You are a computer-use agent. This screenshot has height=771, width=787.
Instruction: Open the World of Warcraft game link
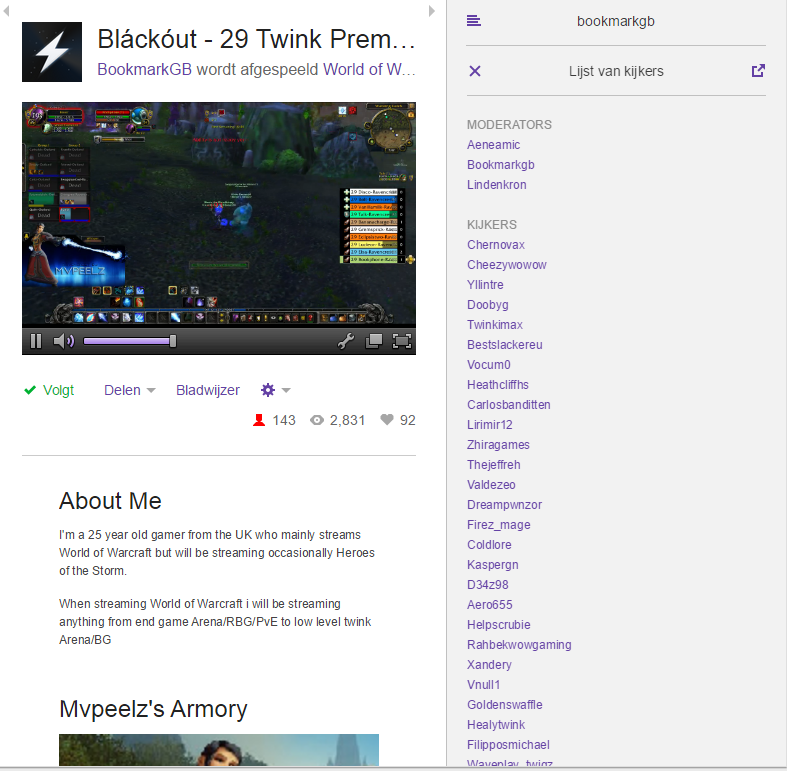pos(369,69)
